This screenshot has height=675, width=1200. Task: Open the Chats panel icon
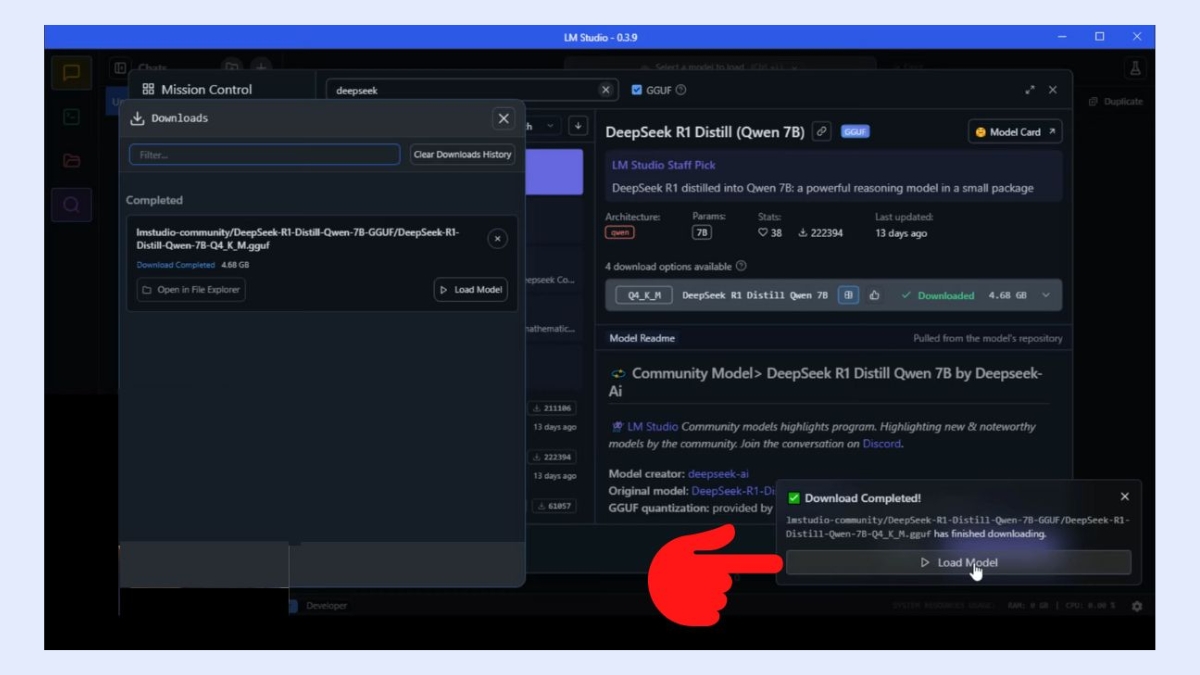(71, 72)
